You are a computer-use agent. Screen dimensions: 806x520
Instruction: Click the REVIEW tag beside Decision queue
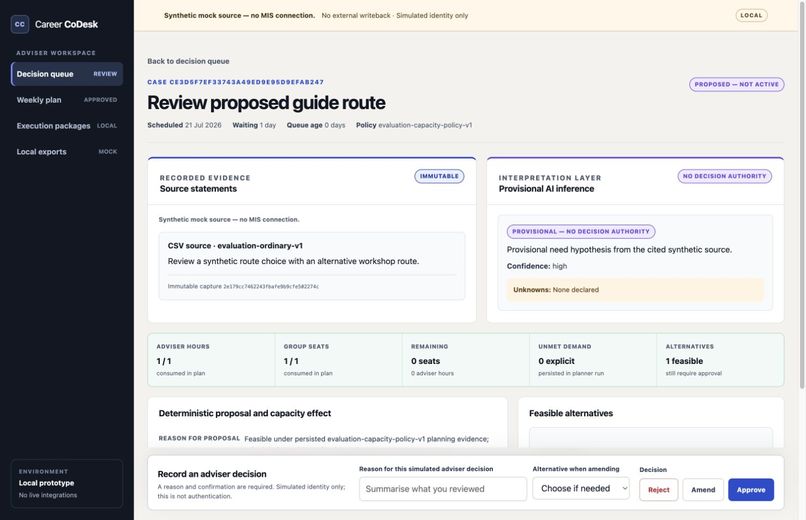(105, 74)
